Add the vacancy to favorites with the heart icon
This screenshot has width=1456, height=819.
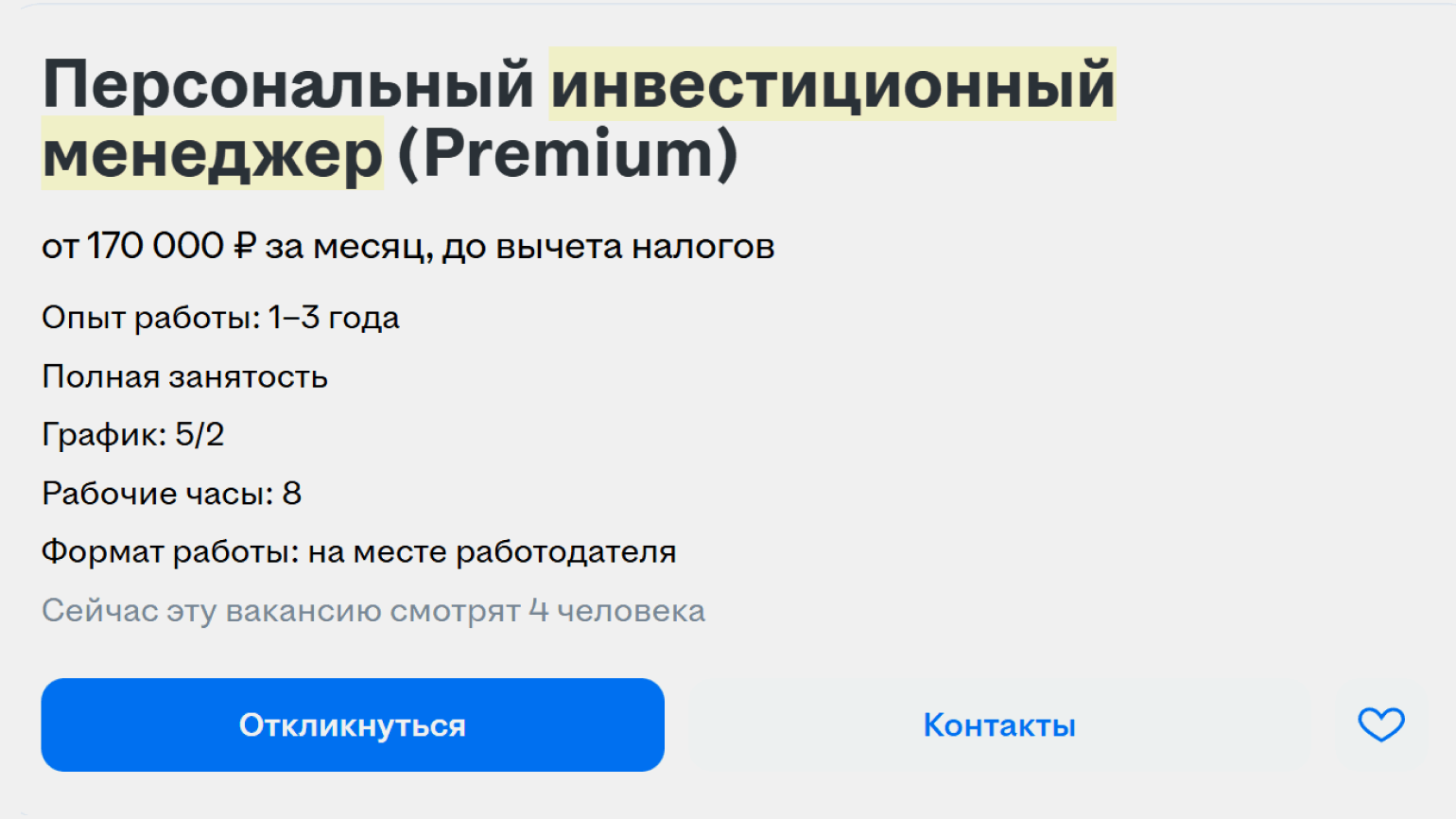(1380, 724)
